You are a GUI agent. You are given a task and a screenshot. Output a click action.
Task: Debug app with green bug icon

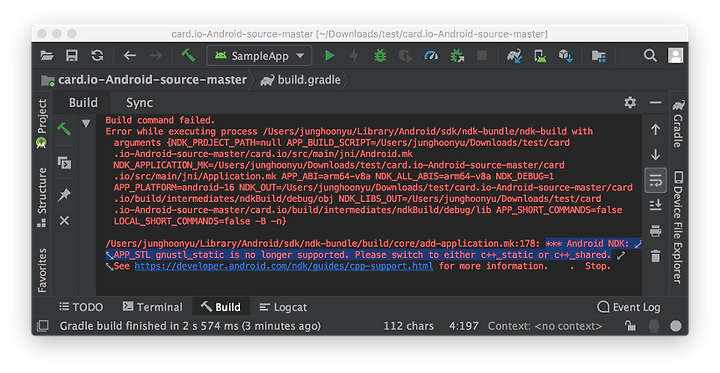(x=380, y=56)
